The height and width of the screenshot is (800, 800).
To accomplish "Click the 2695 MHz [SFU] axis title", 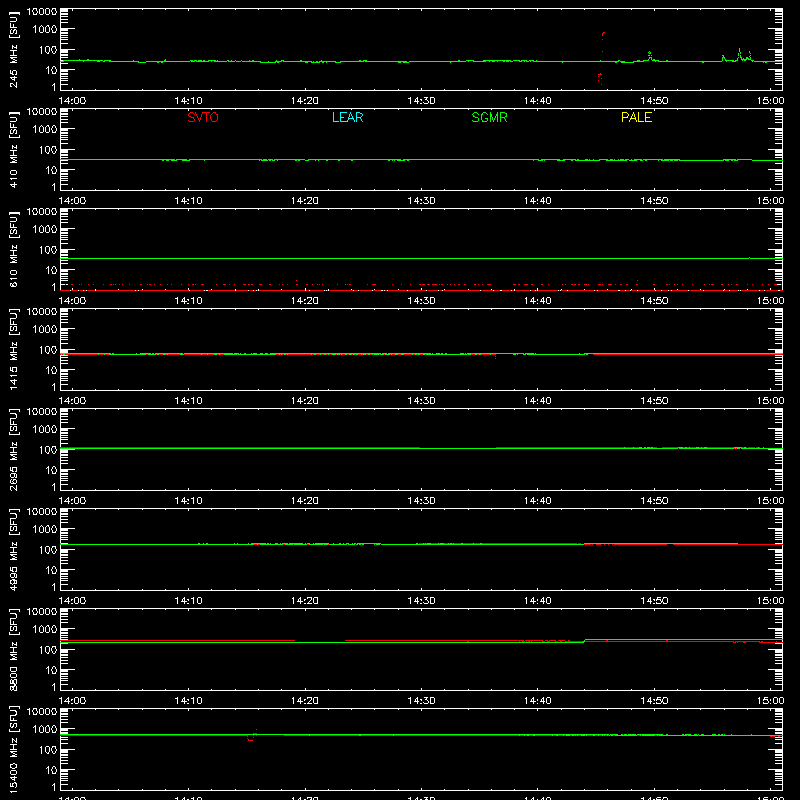I will [x=13, y=449].
